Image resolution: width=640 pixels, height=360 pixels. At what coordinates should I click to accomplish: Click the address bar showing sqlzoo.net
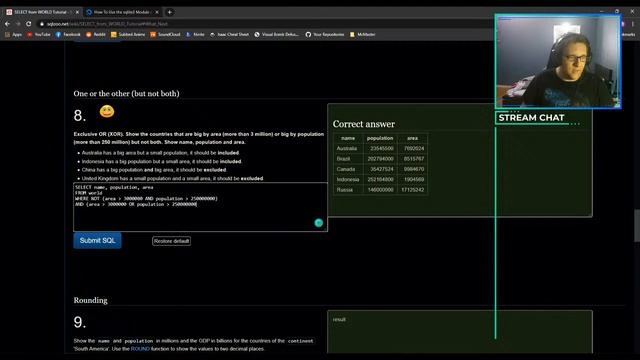click(261, 24)
